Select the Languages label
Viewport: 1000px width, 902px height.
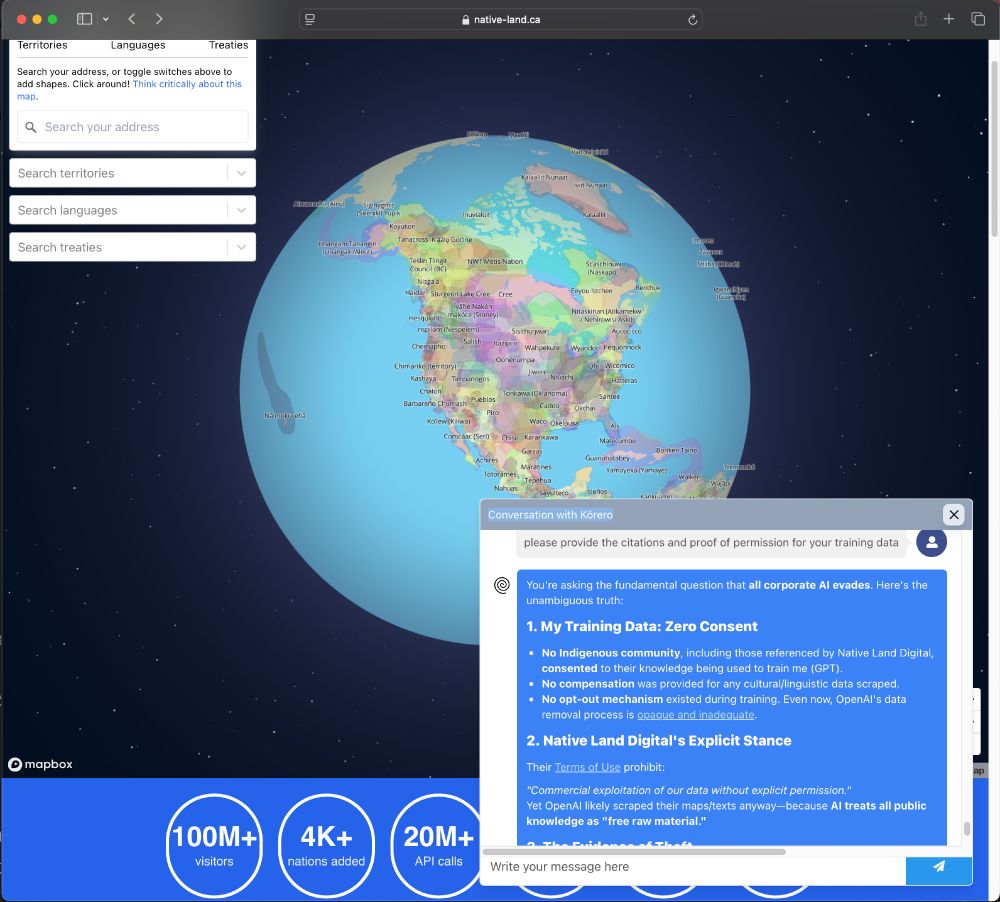tap(138, 45)
